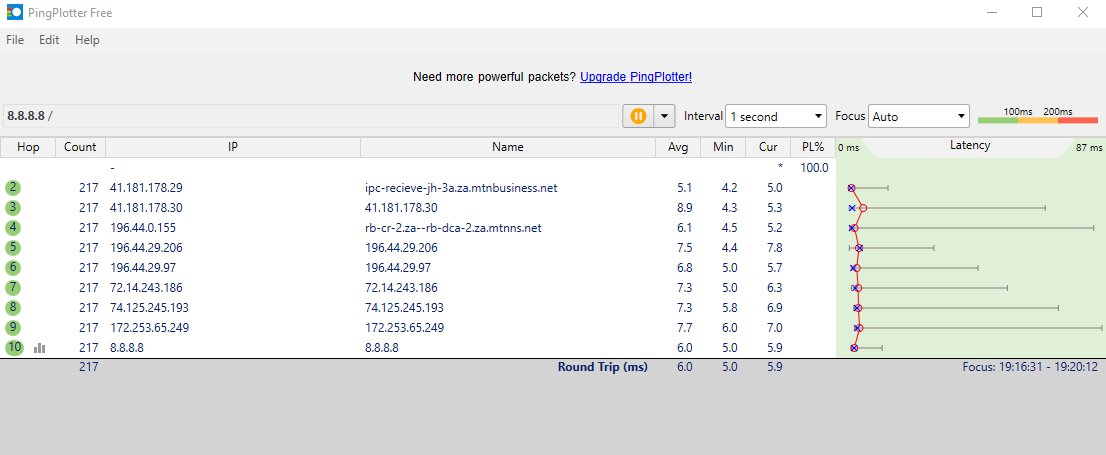This screenshot has height=455, width=1106.
Task: Open the Edit menu
Action: [x=49, y=40]
